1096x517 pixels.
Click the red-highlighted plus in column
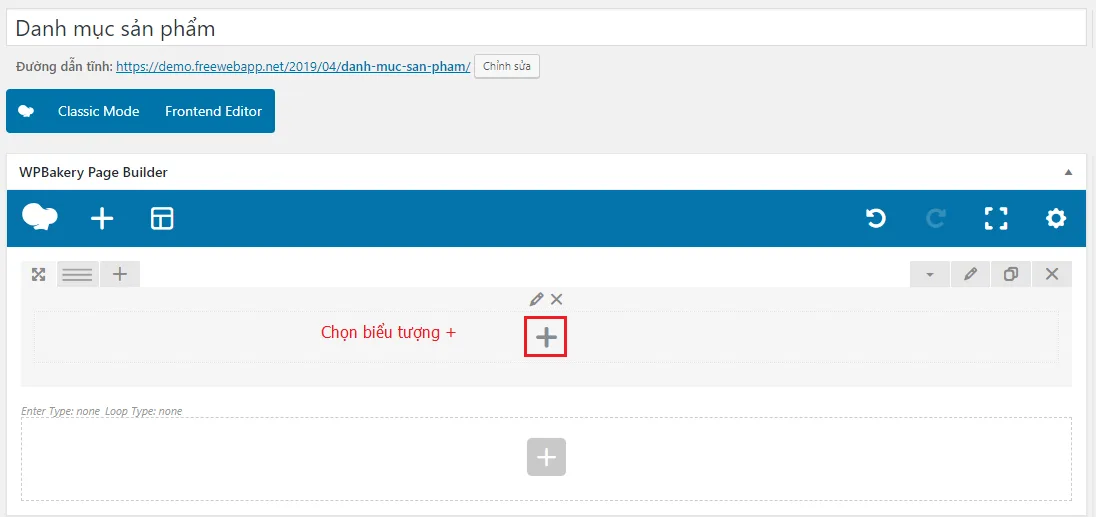coord(546,337)
